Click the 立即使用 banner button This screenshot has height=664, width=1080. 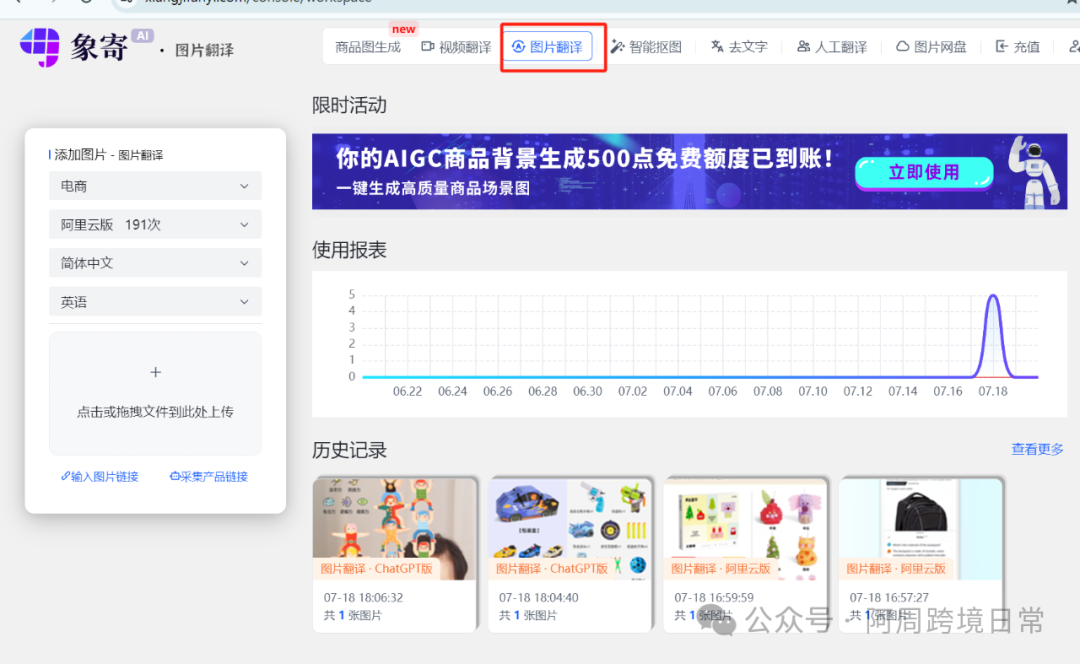coord(924,172)
